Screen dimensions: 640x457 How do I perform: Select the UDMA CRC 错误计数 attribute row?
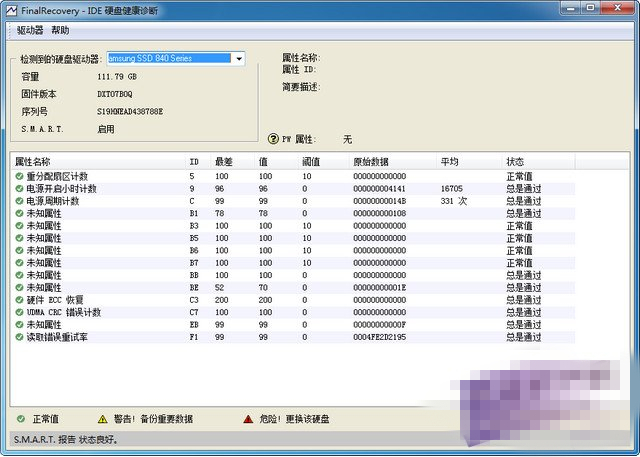(x=293, y=312)
